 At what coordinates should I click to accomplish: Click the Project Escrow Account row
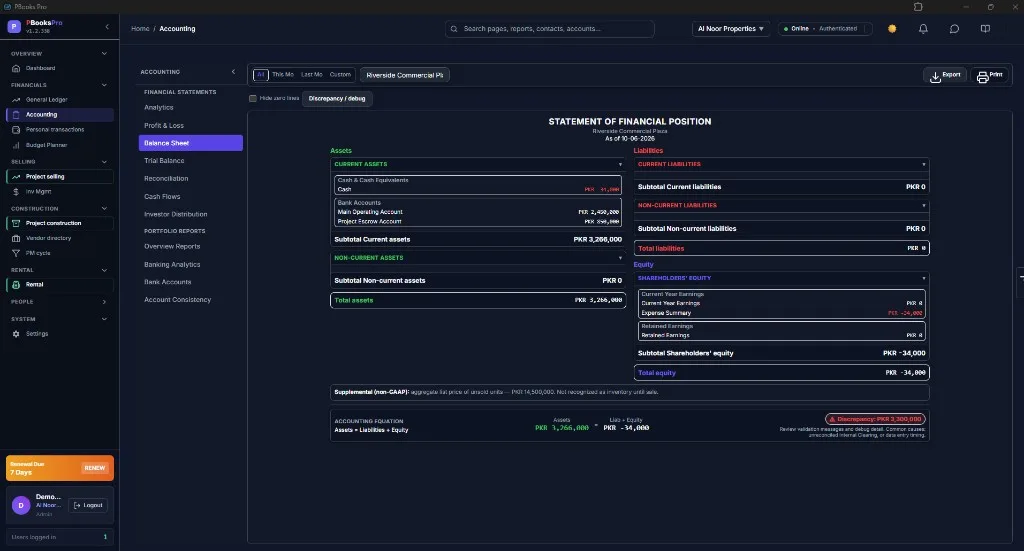478,222
